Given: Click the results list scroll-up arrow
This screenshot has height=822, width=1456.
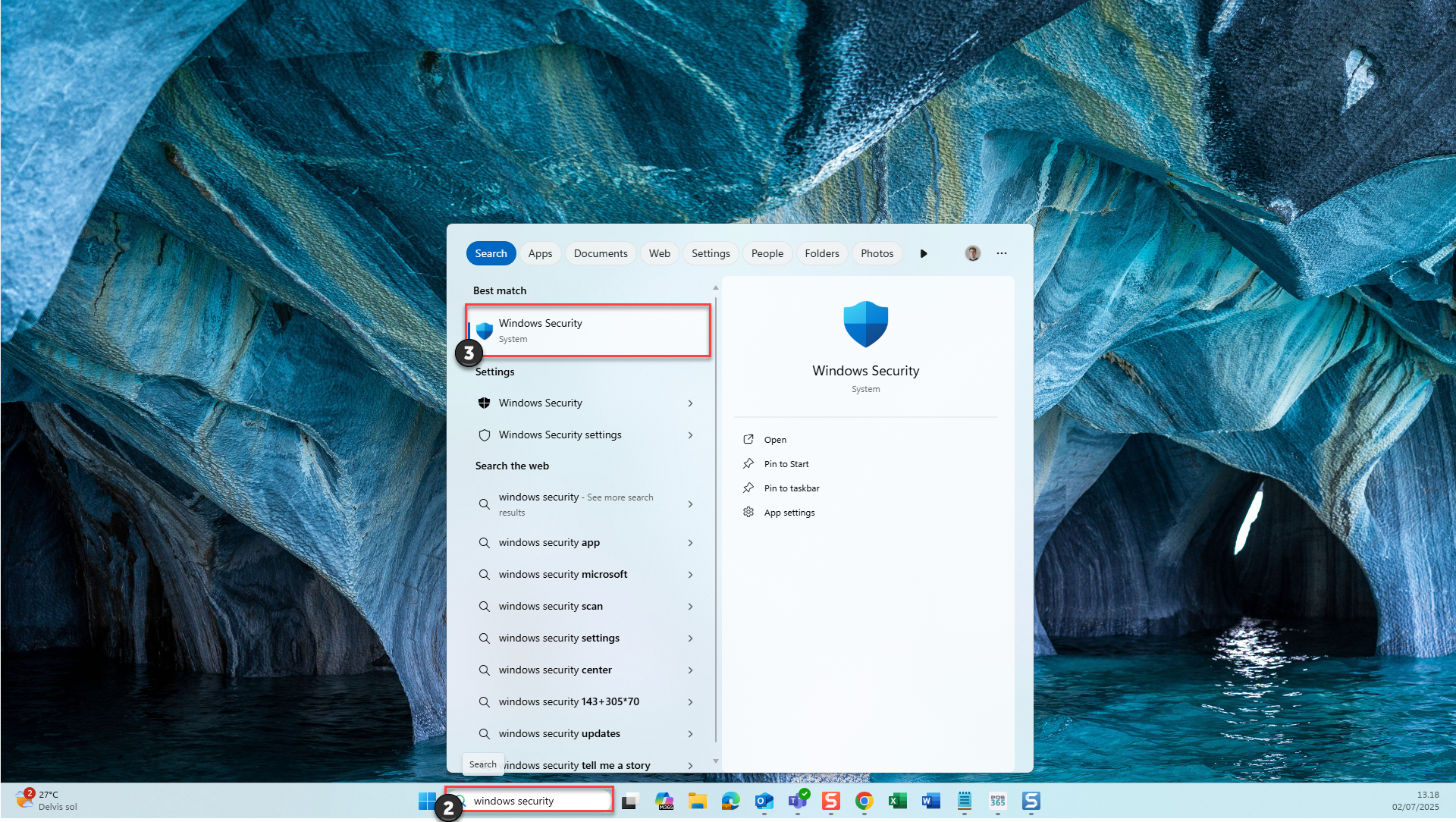Looking at the screenshot, I should [715, 287].
